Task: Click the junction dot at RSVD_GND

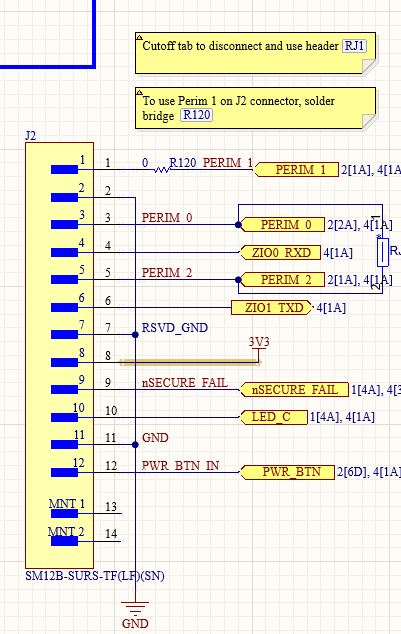Action: tap(135, 335)
